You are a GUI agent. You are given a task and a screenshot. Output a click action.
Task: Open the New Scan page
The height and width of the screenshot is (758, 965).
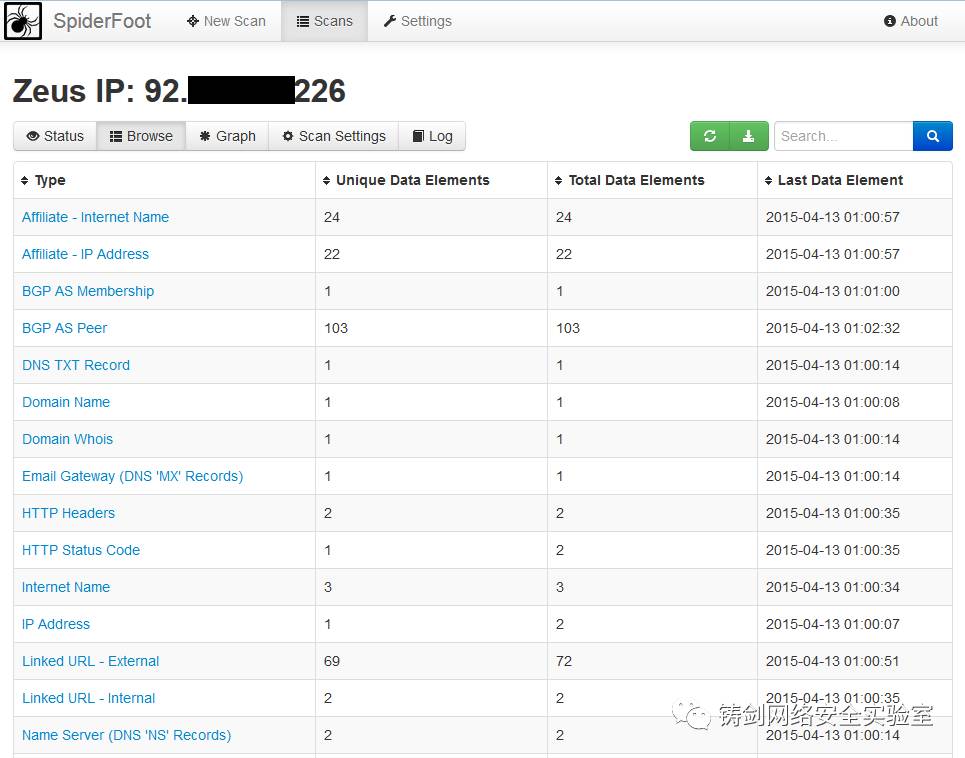226,21
